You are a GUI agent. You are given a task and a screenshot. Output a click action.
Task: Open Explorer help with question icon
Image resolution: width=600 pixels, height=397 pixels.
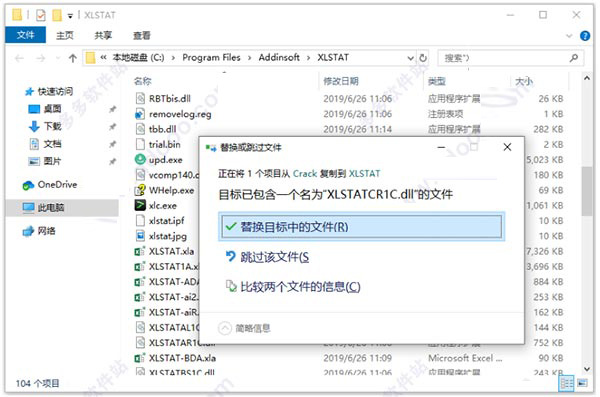click(x=585, y=36)
